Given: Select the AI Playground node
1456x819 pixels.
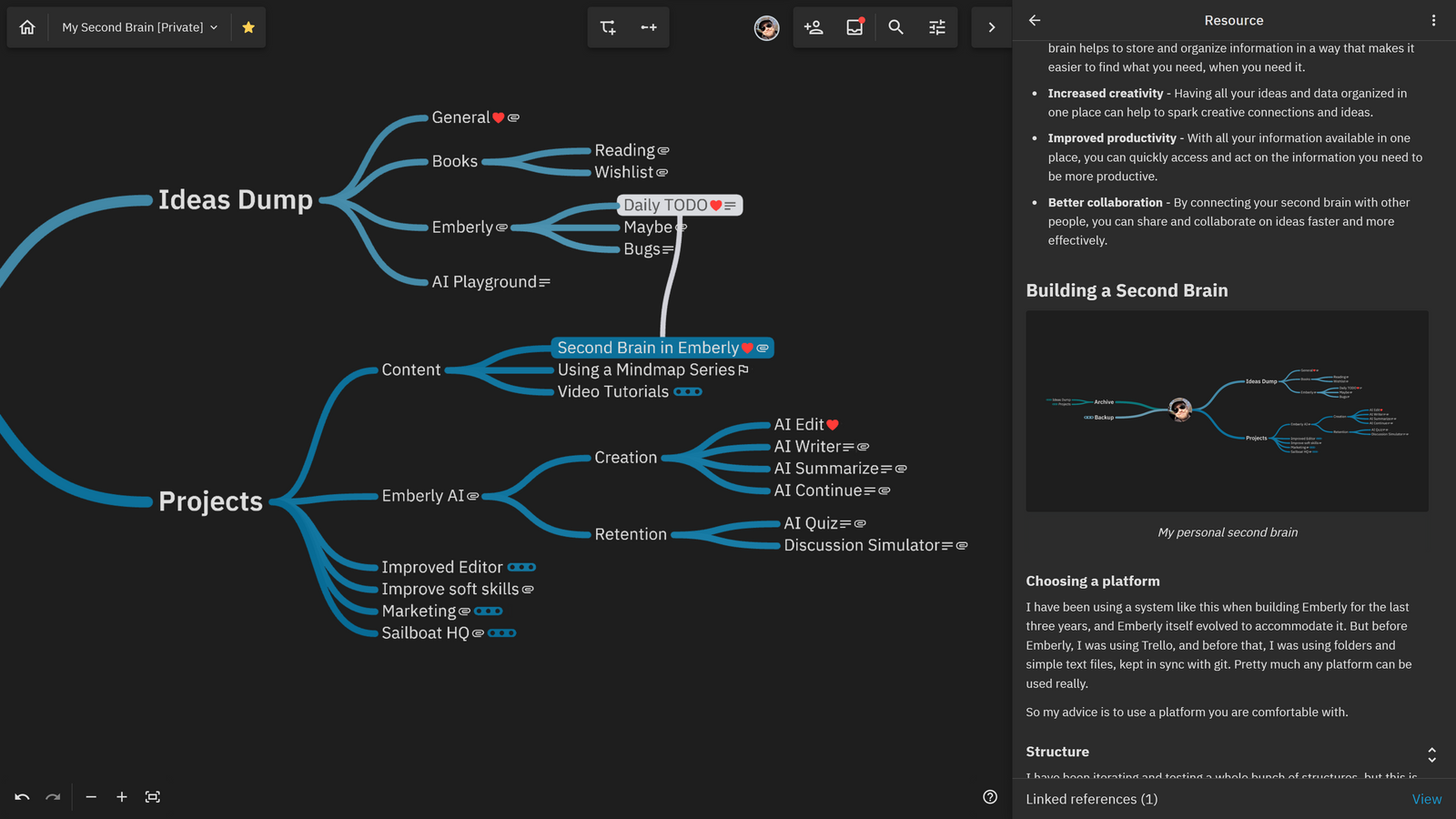Looking at the screenshot, I should coord(484,282).
